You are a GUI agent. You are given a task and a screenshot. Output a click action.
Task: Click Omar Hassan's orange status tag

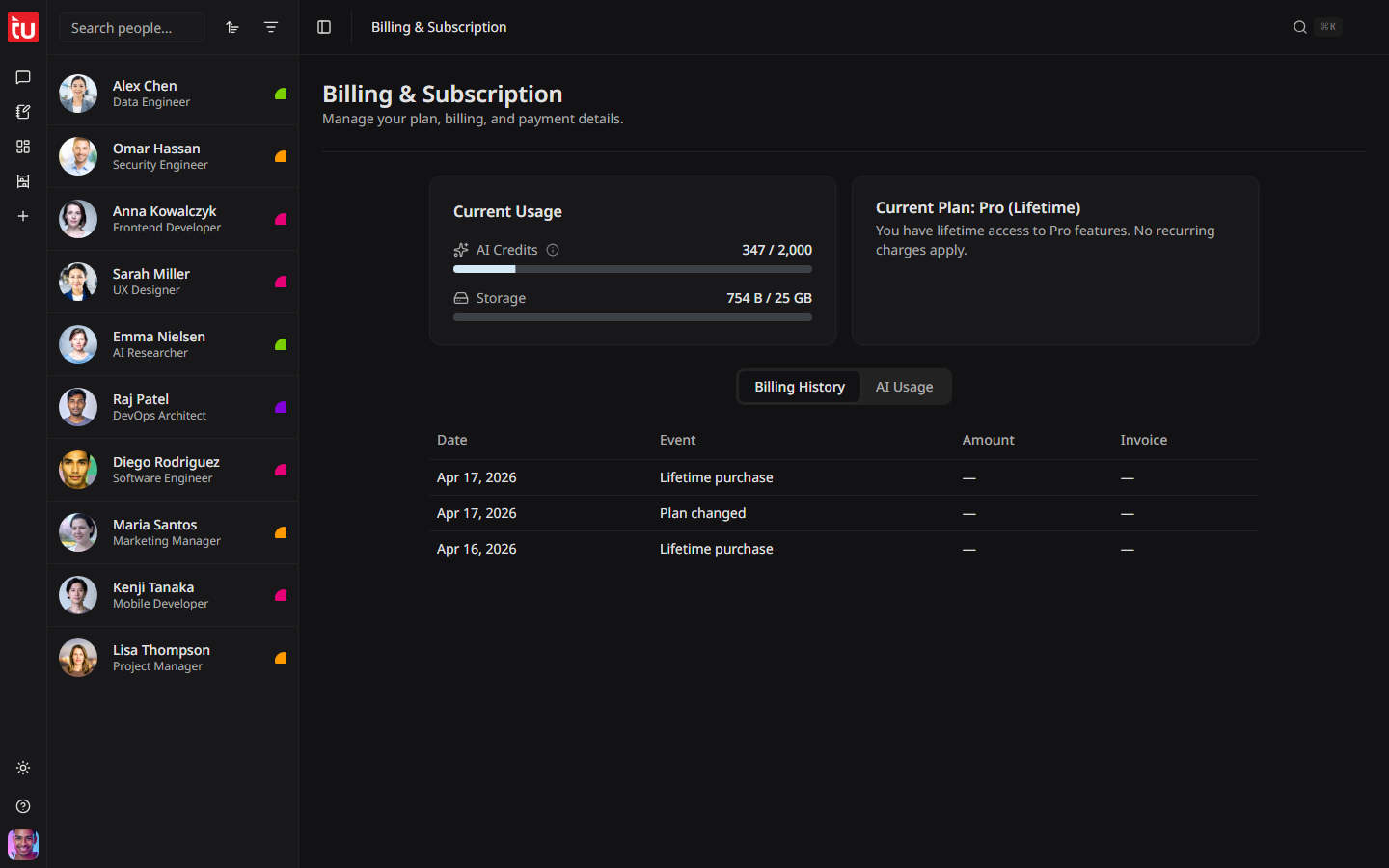(281, 156)
